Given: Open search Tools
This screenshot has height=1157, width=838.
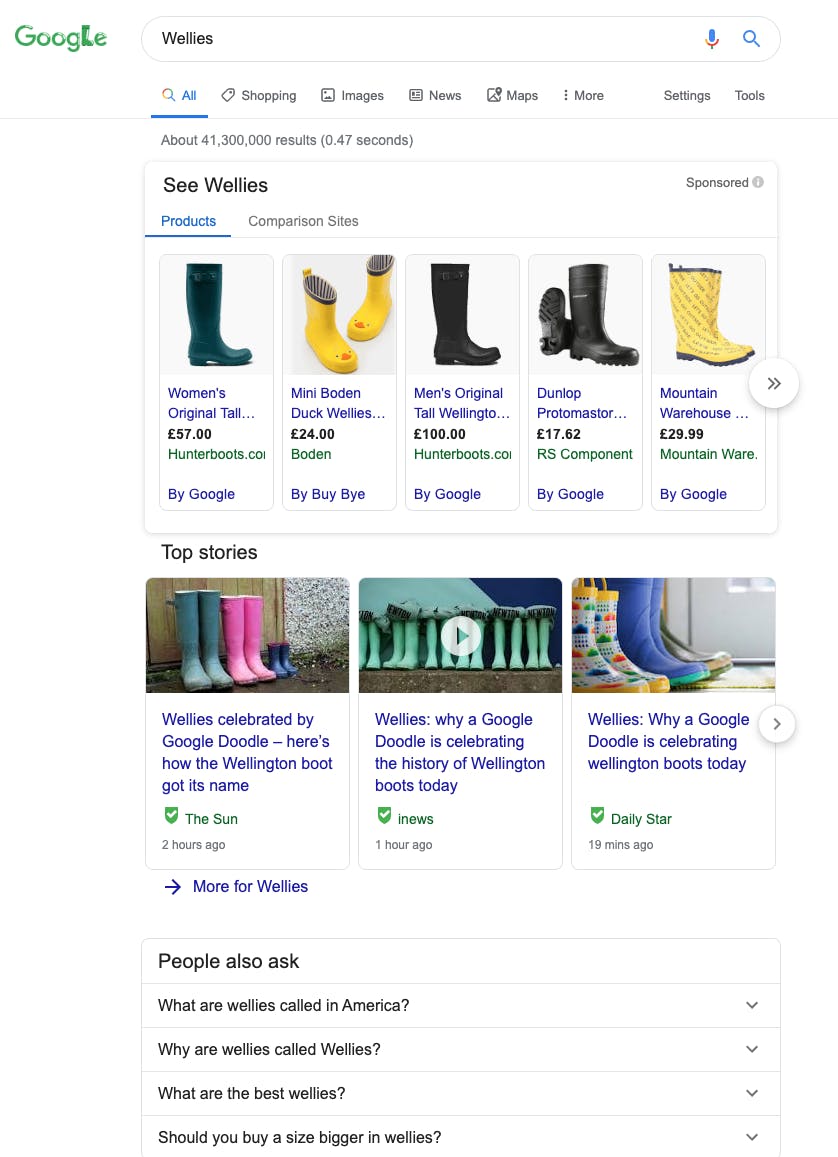Looking at the screenshot, I should (749, 95).
